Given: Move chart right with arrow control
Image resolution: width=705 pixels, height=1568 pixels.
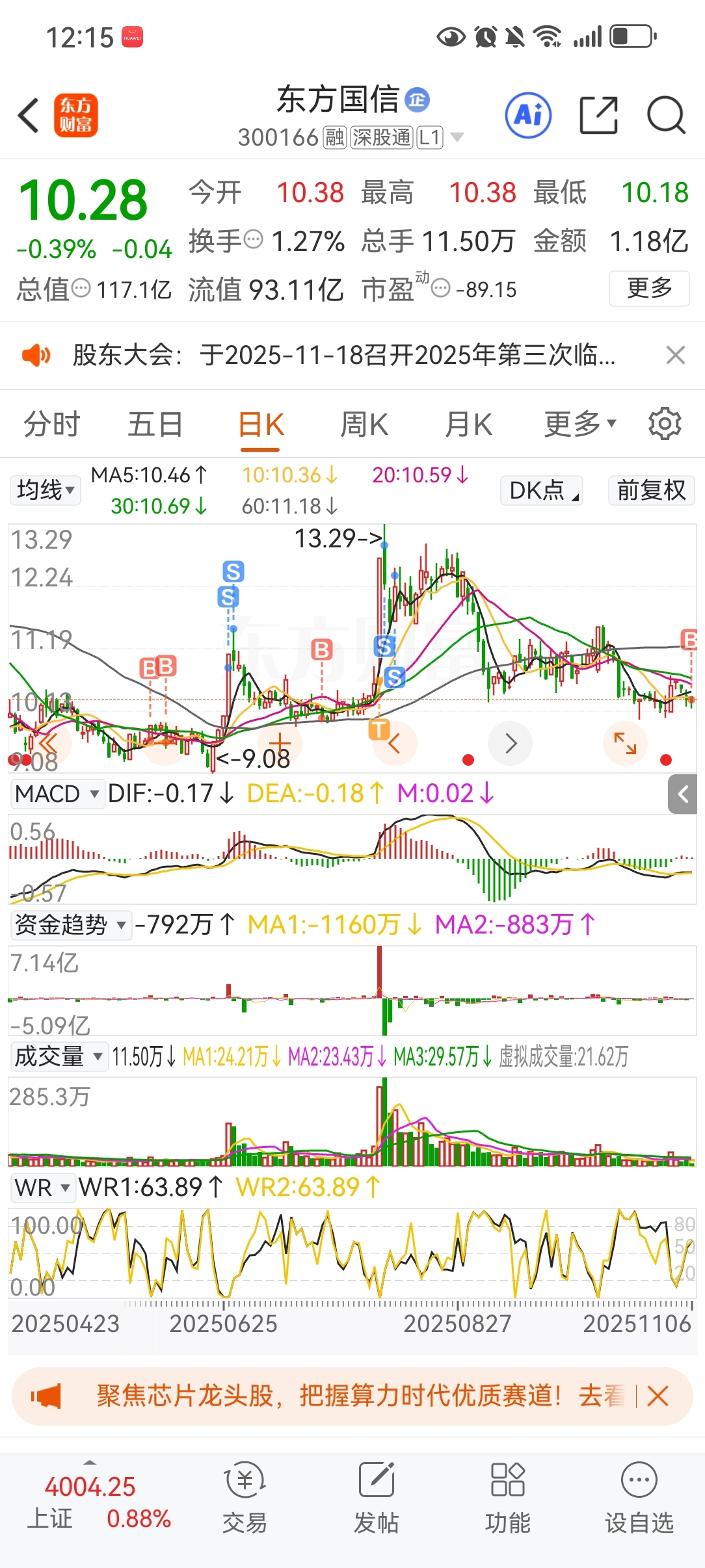Looking at the screenshot, I should pos(511,743).
